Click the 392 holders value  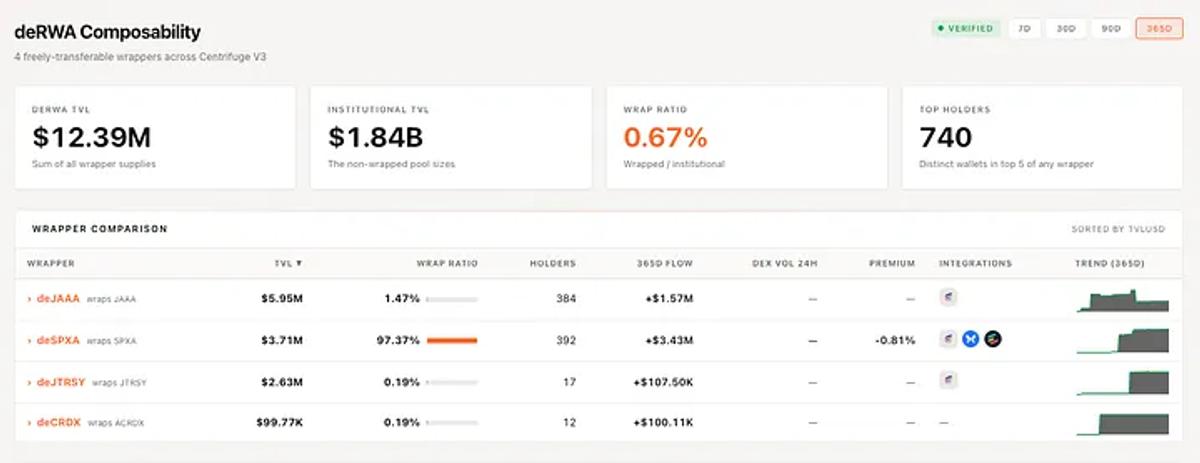[x=566, y=340]
